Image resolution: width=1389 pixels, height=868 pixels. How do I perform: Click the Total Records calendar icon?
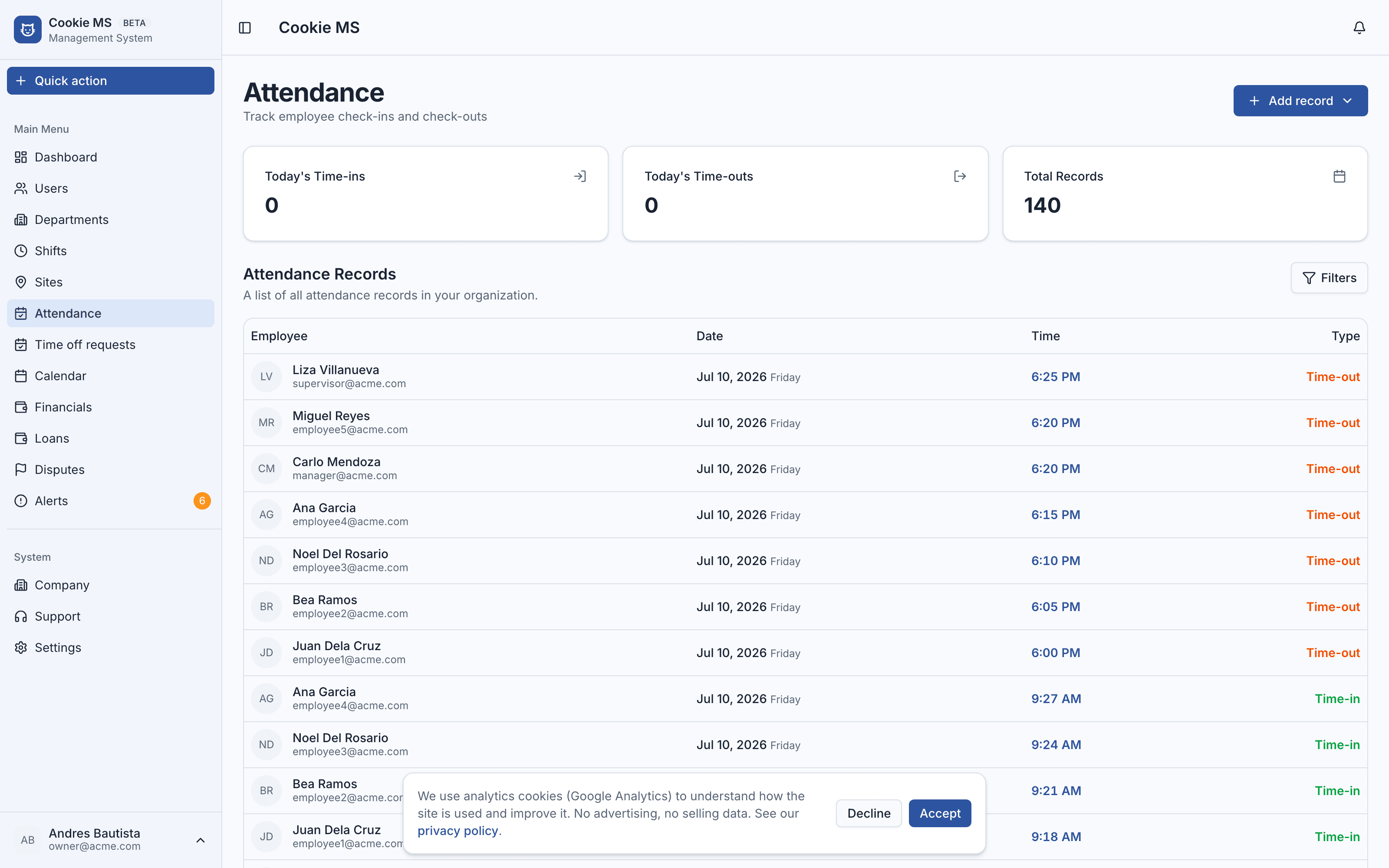[x=1339, y=176]
